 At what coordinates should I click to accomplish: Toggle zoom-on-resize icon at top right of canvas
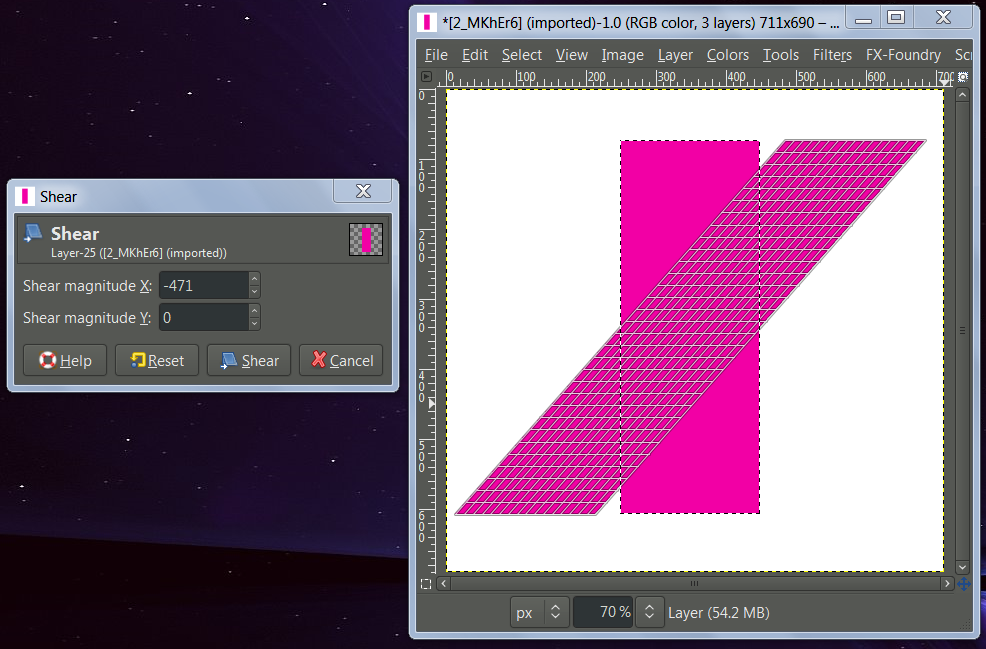[x=962, y=77]
